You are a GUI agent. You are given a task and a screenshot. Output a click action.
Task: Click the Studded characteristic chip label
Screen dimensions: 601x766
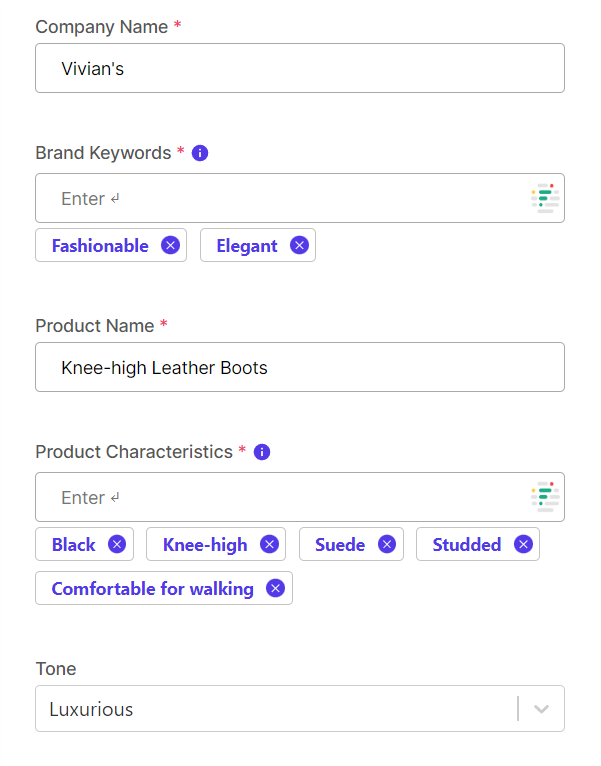[466, 544]
